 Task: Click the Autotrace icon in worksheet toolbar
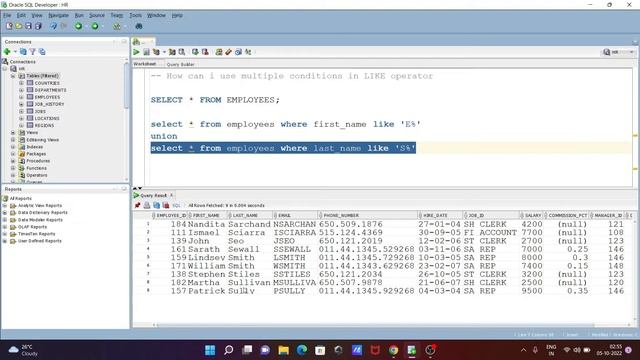tap(172, 52)
